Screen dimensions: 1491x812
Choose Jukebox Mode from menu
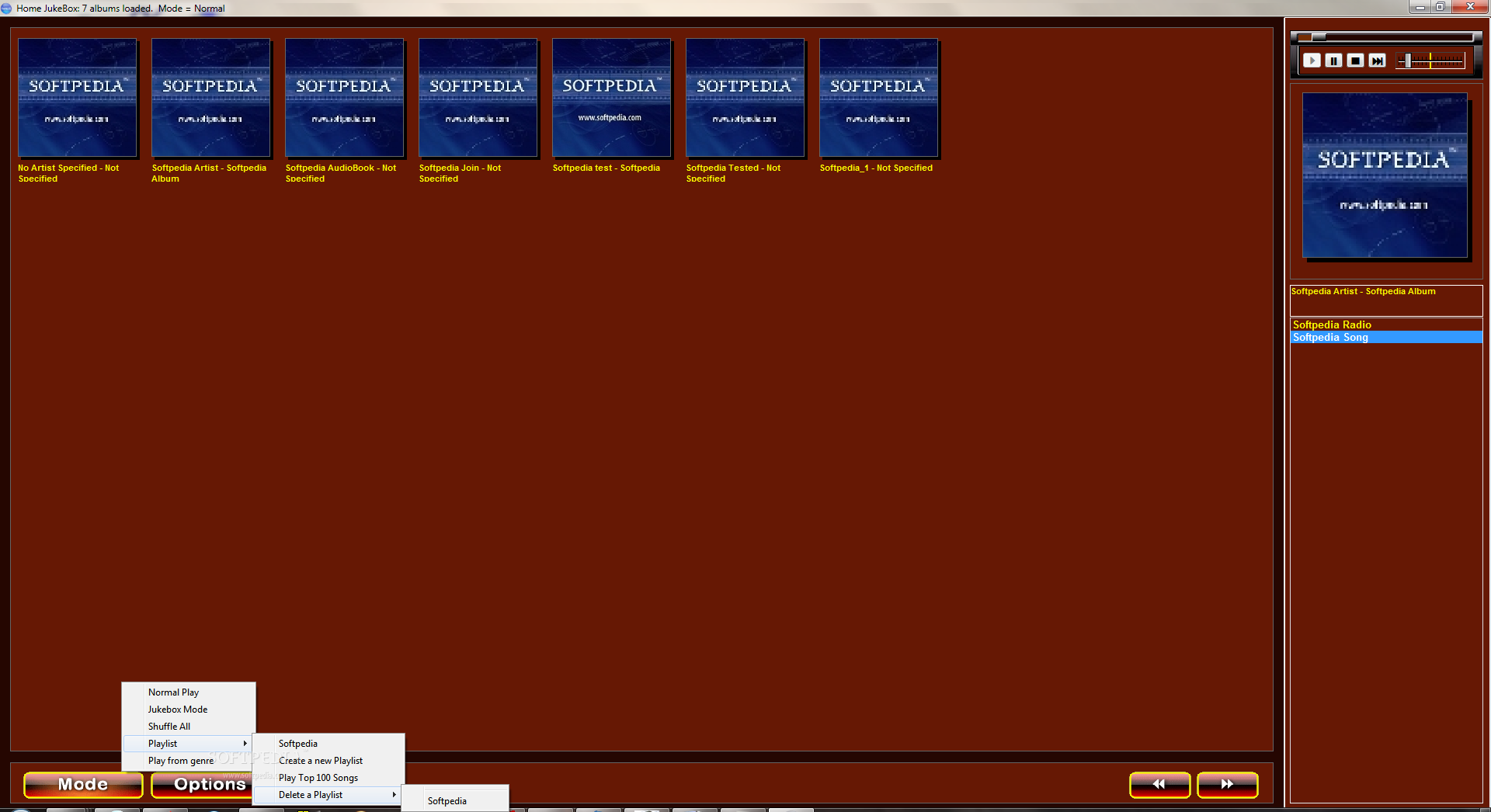(189, 710)
